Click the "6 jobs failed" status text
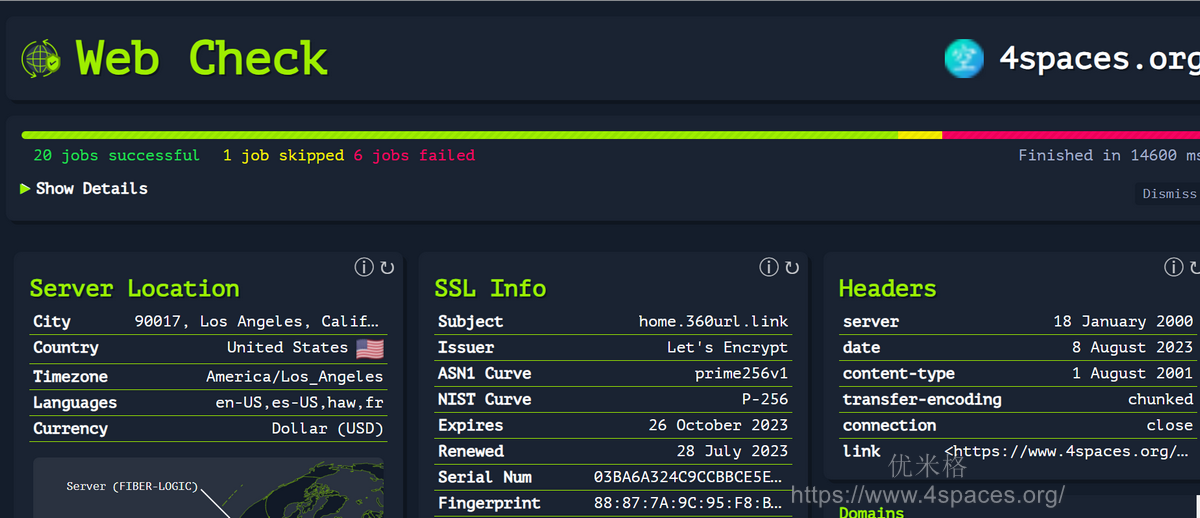This screenshot has width=1200, height=518. coord(414,156)
